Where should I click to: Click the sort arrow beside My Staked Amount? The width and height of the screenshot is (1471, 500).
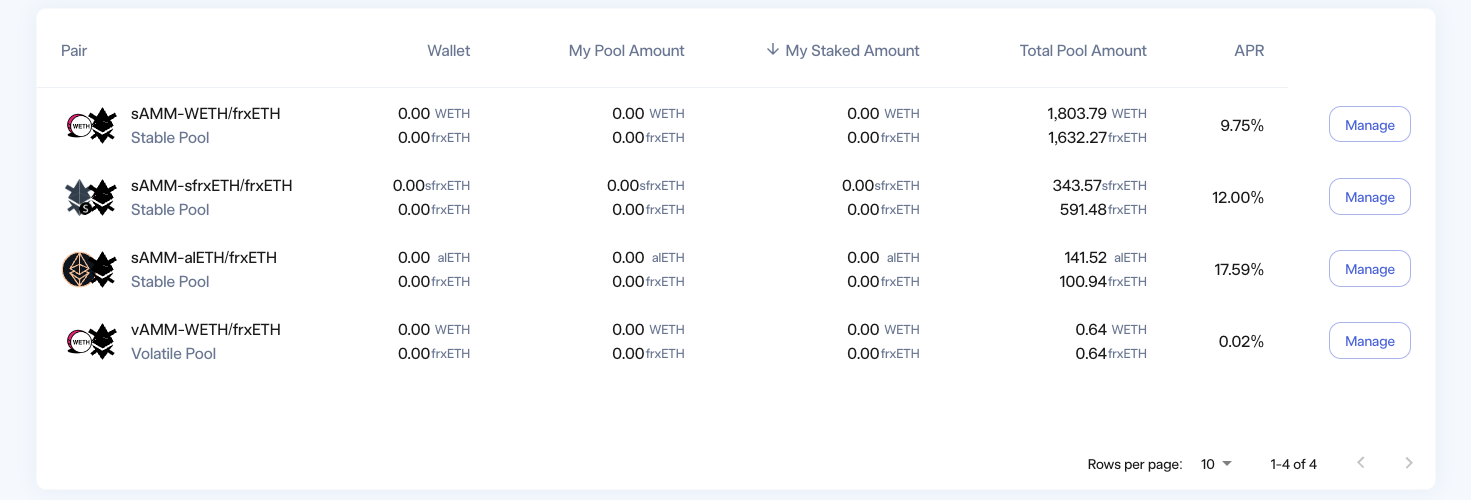coord(772,50)
